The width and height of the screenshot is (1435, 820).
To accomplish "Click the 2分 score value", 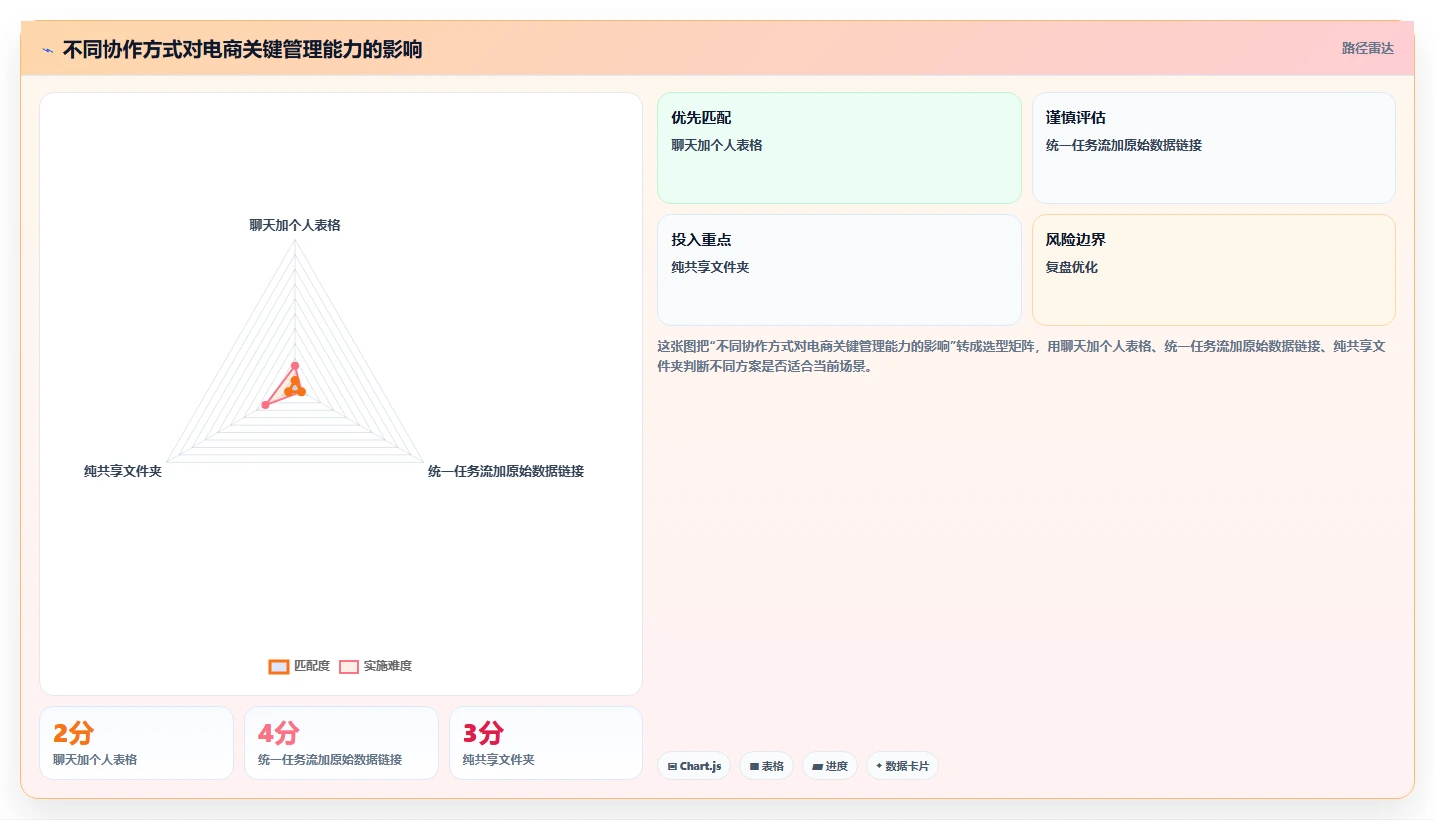I will click(x=73, y=733).
